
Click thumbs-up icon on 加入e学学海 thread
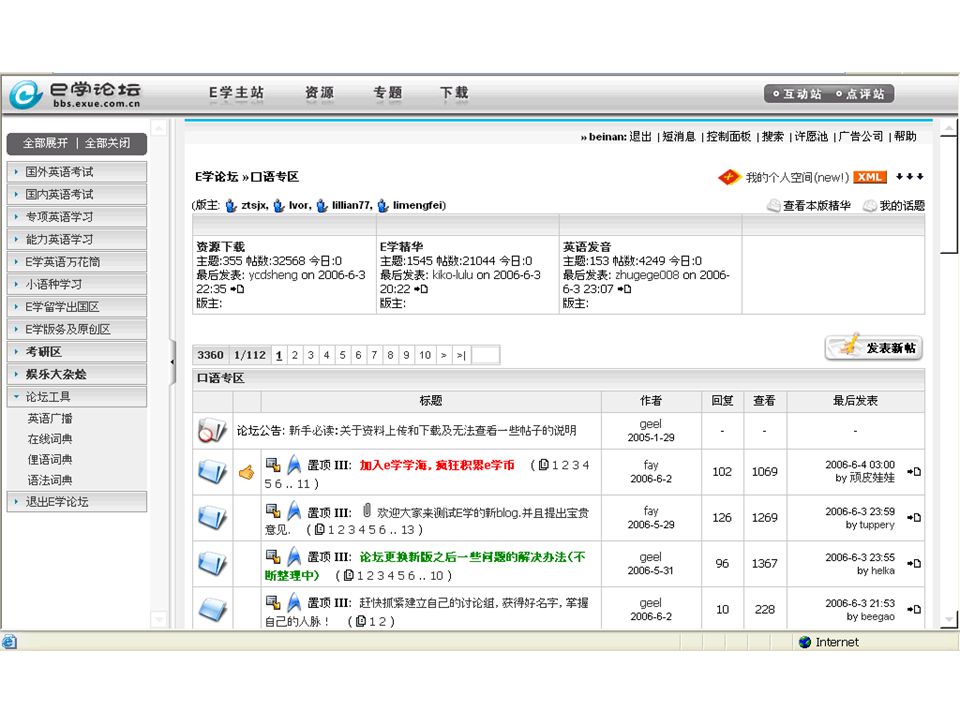[247, 472]
